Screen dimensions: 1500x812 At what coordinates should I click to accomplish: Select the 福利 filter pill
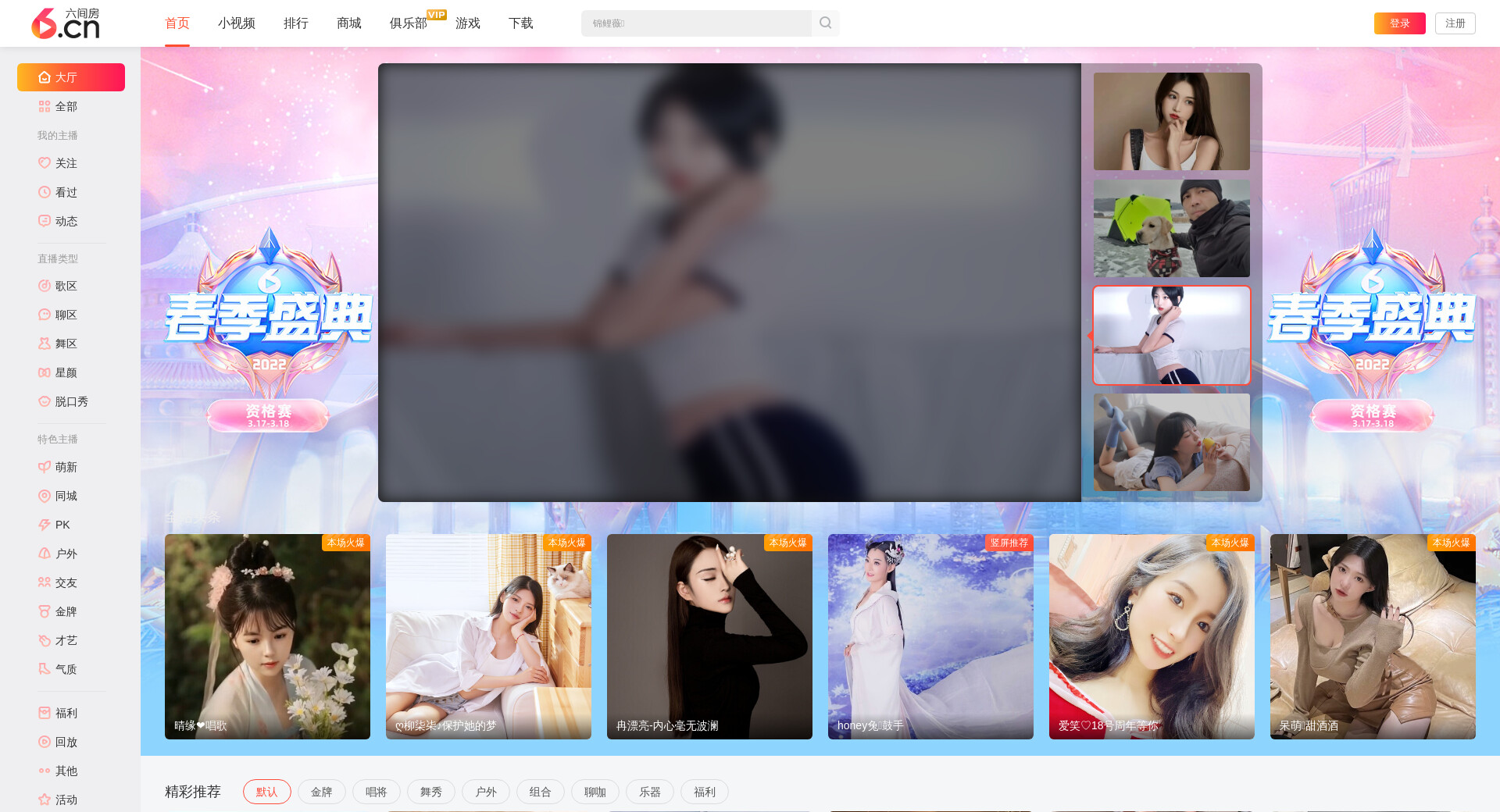click(x=705, y=792)
